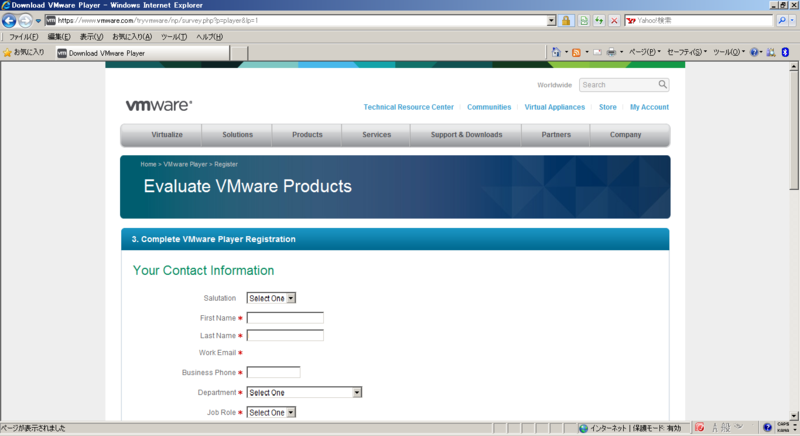The height and width of the screenshot is (436, 800).
Task: Open the Salutation Select One dropdown
Action: [x=271, y=298]
